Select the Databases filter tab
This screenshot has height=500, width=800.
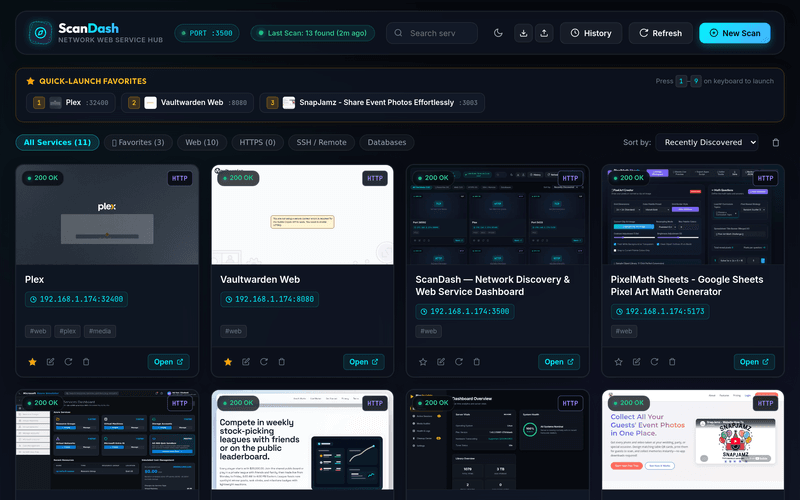[x=387, y=142]
